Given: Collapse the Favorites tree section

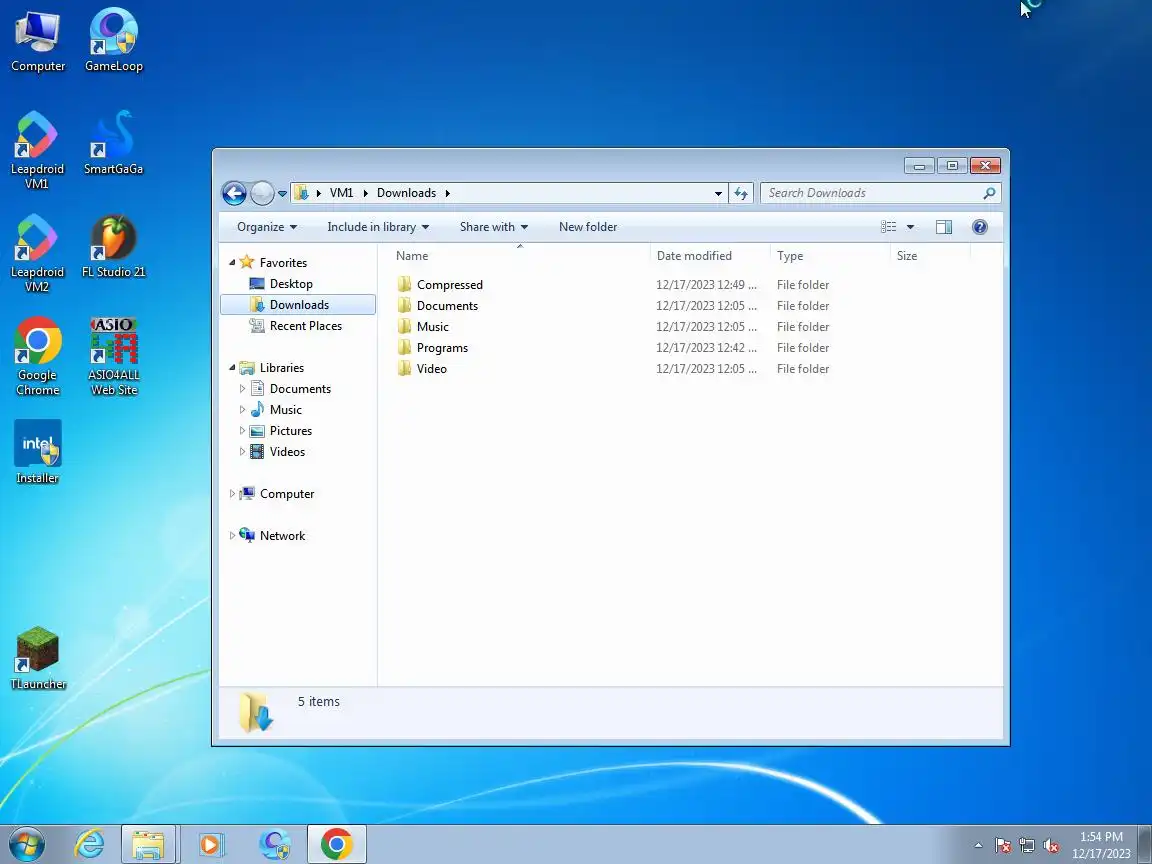Looking at the screenshot, I should pyautogui.click(x=232, y=262).
